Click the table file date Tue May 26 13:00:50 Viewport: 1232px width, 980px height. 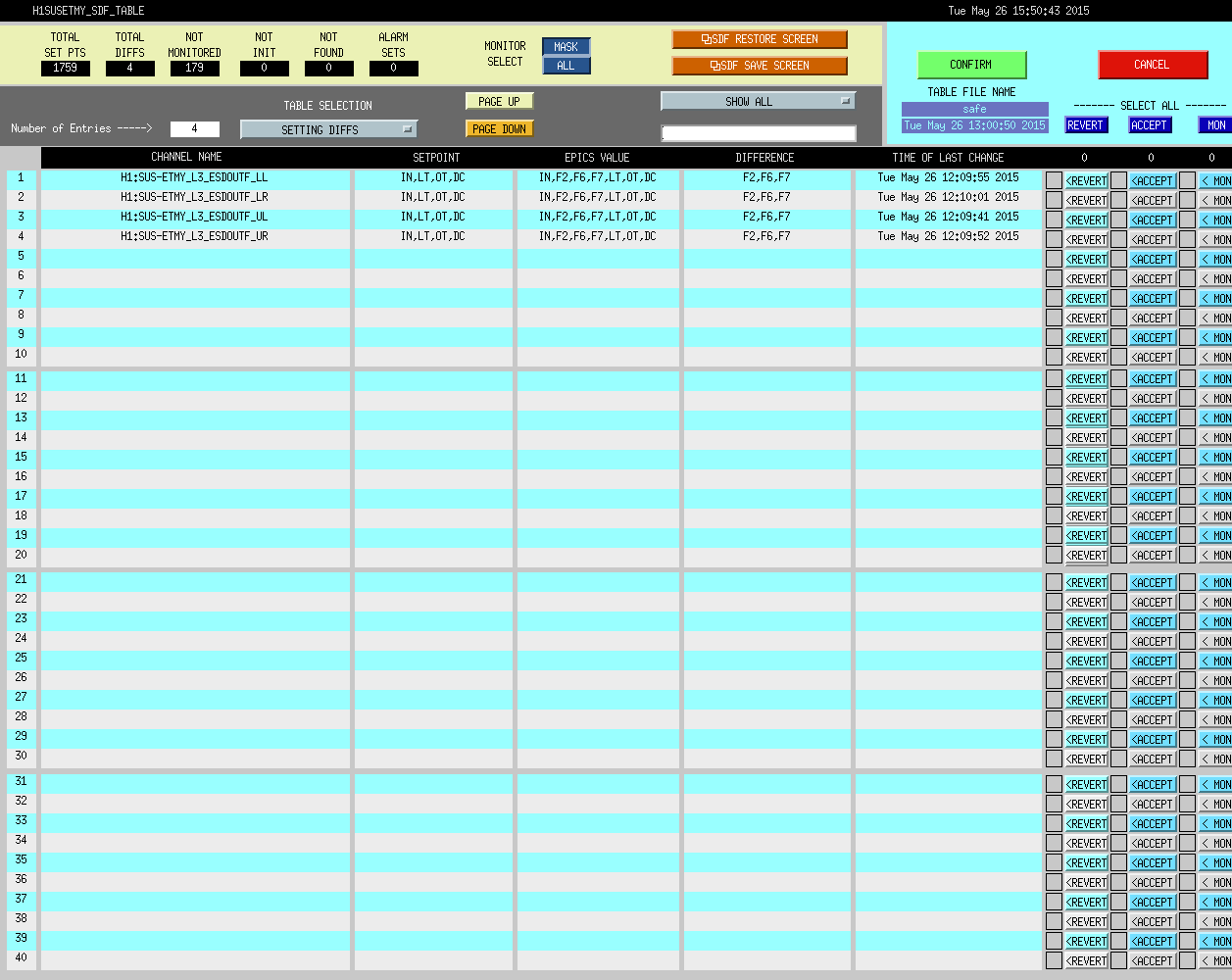click(x=975, y=125)
